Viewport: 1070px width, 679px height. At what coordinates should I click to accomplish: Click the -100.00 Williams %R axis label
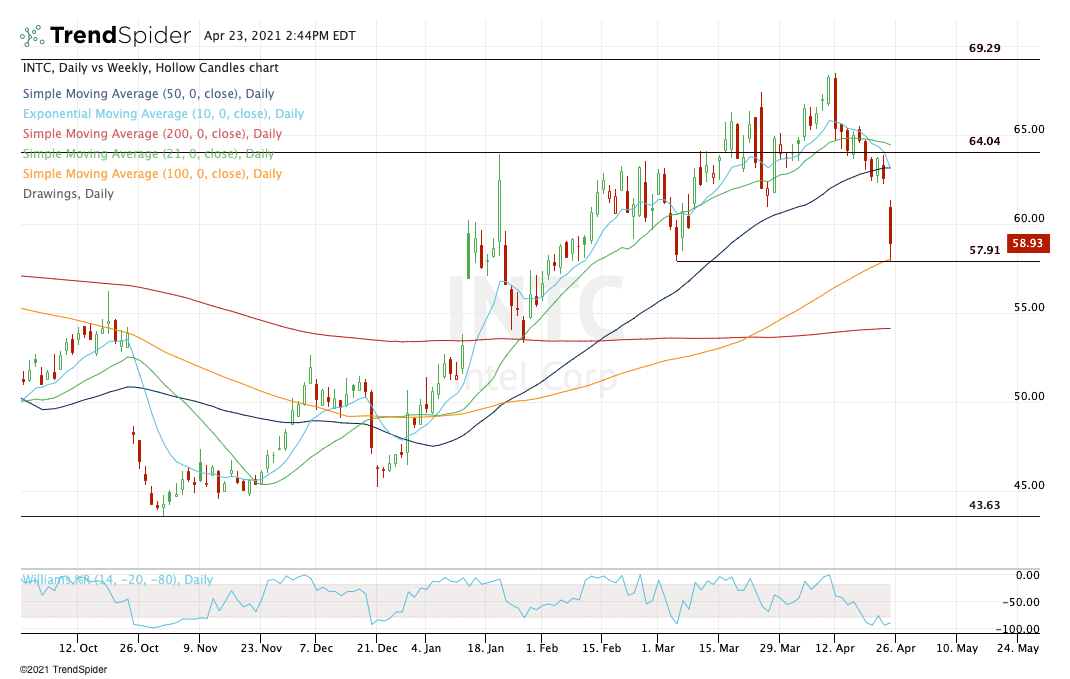(1017, 629)
